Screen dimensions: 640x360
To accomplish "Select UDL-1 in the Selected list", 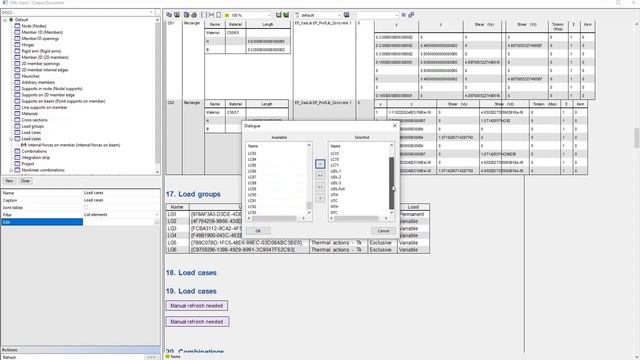I will [336, 171].
